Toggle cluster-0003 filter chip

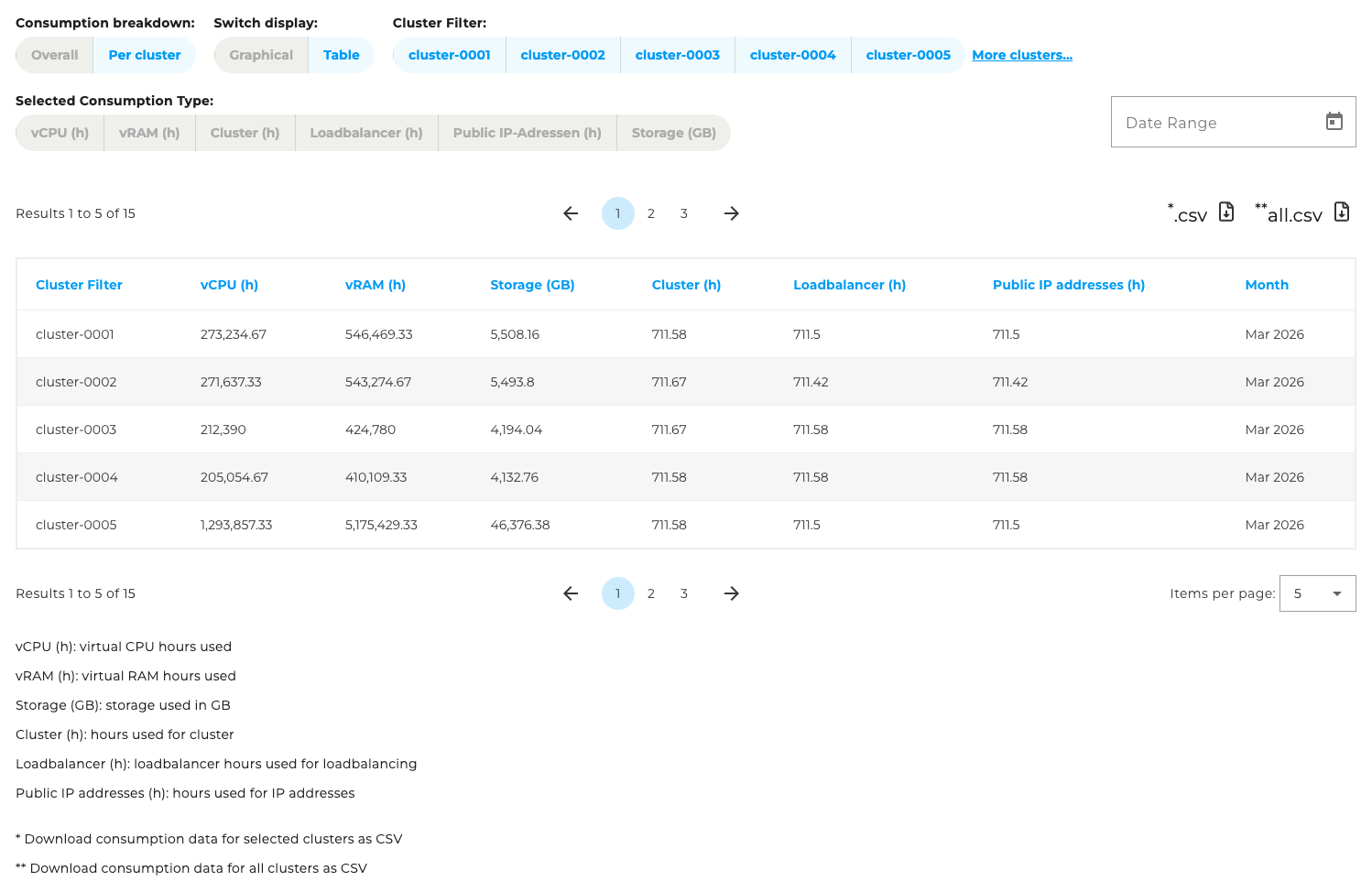(678, 55)
